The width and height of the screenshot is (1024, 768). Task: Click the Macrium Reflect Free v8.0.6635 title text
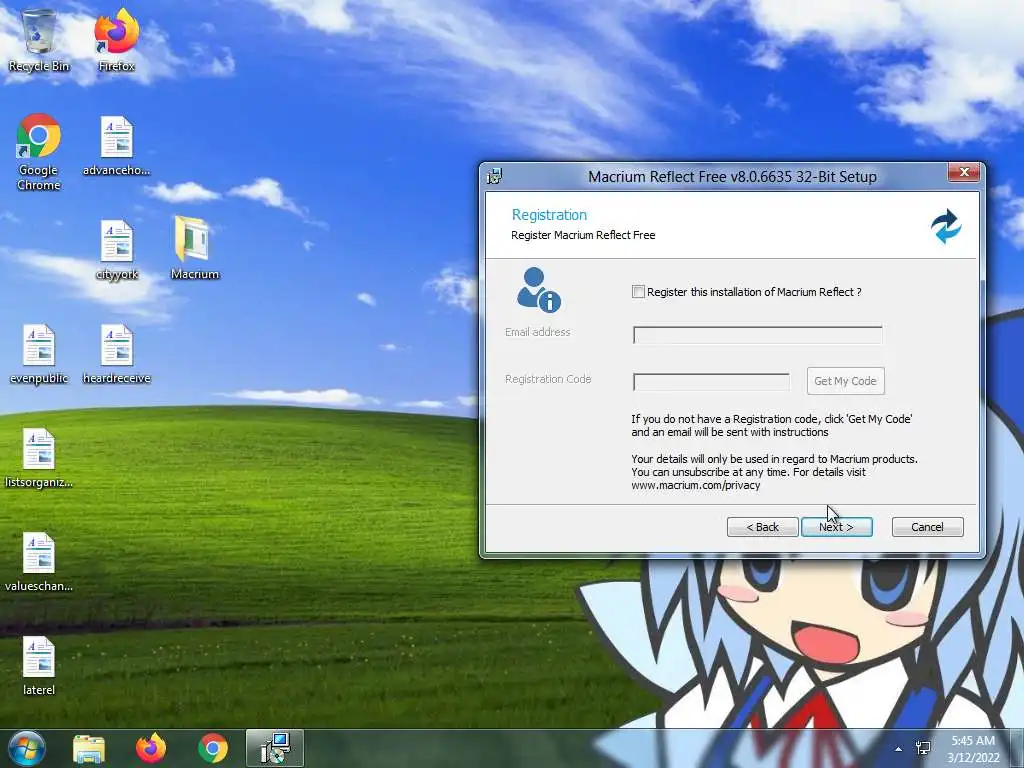pos(732,176)
